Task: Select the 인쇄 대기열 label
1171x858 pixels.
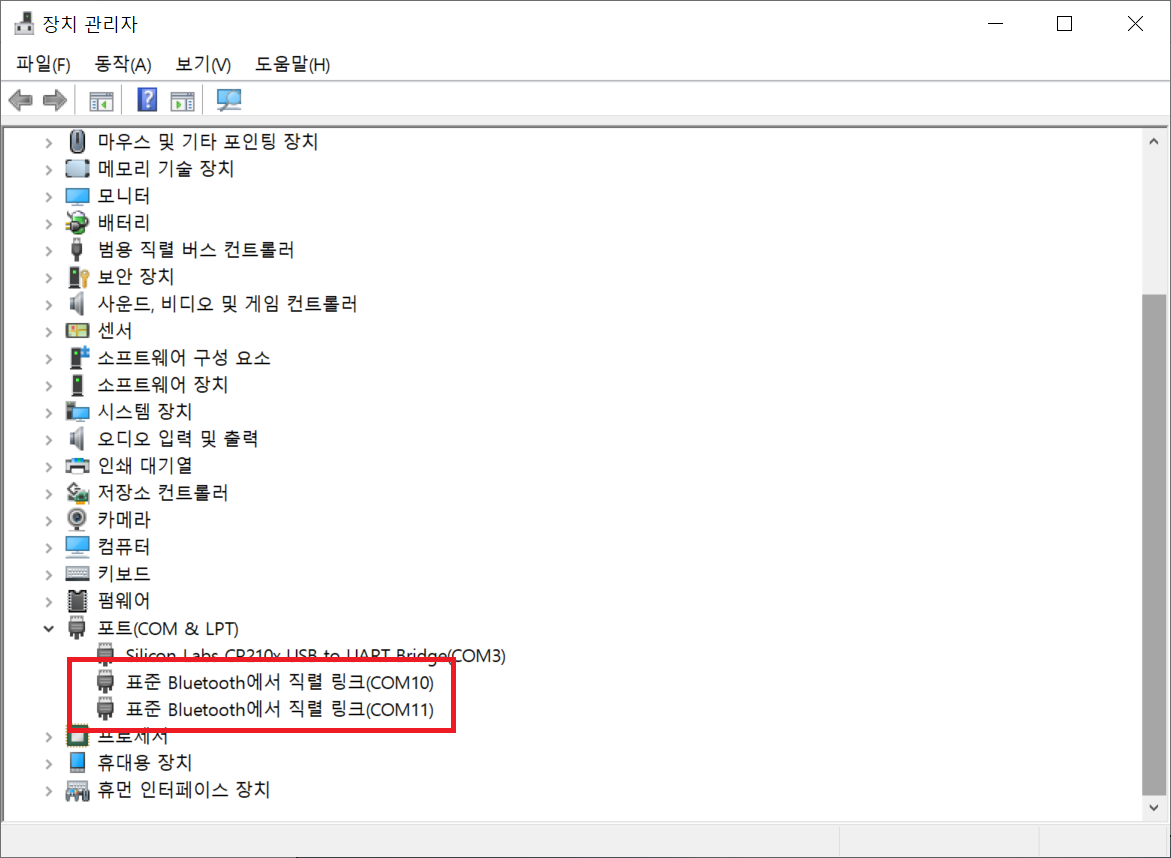Action: coord(145,465)
